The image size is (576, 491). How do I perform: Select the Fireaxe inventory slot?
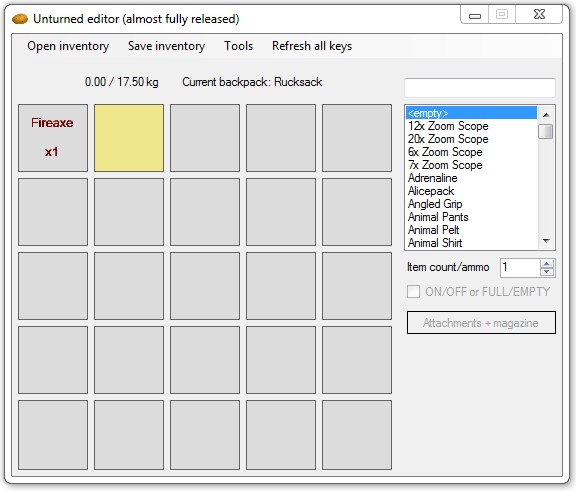(53, 138)
